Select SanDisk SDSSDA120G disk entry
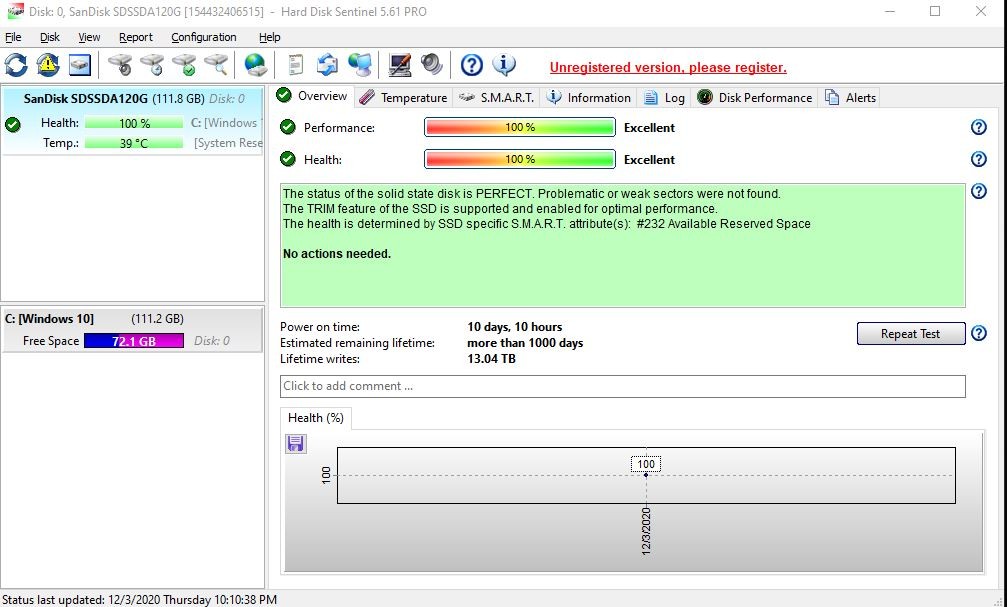 tap(132, 121)
